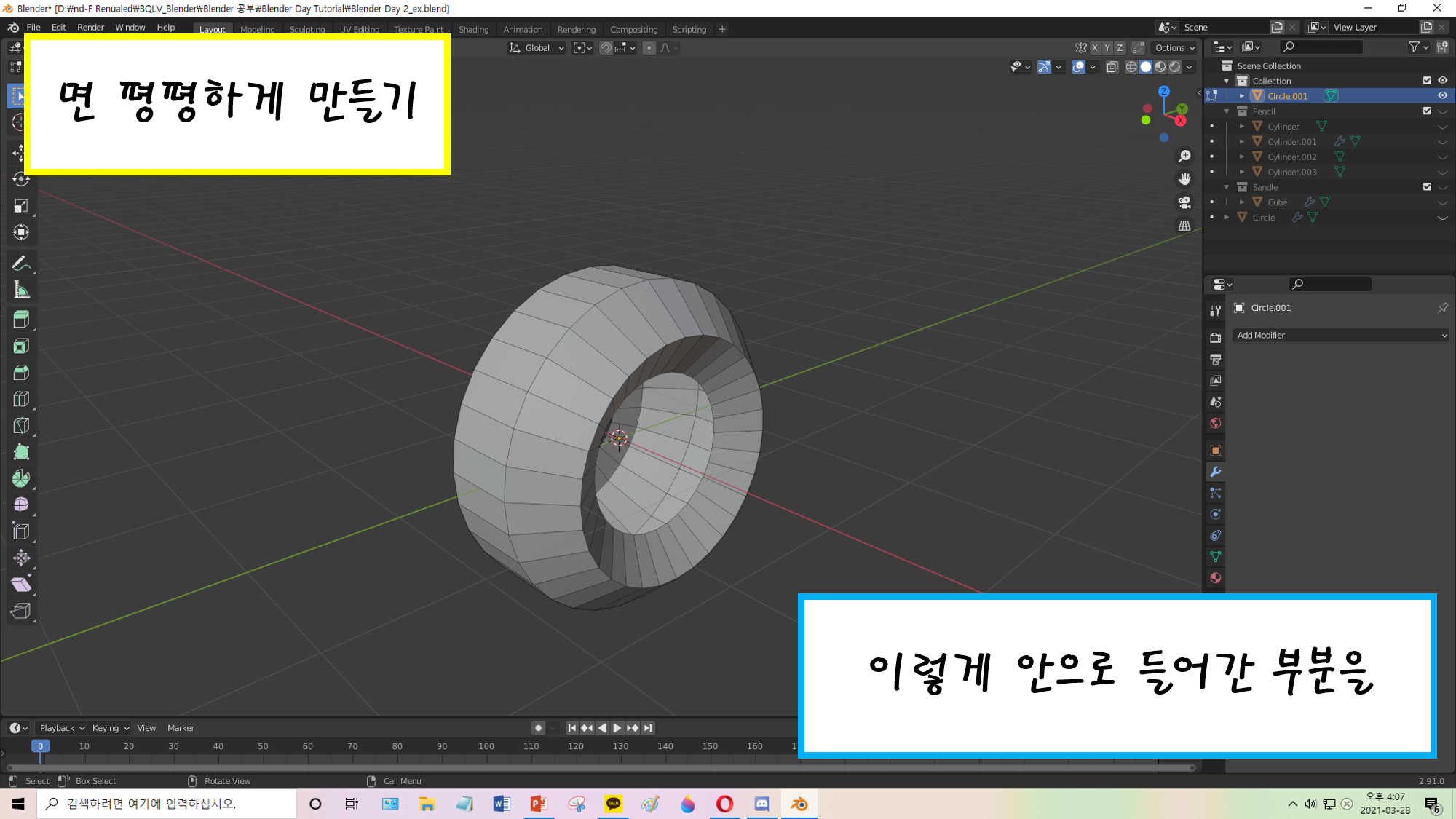The height and width of the screenshot is (819, 1456).
Task: Select the Scale tool in the toolbar
Action: (21, 206)
